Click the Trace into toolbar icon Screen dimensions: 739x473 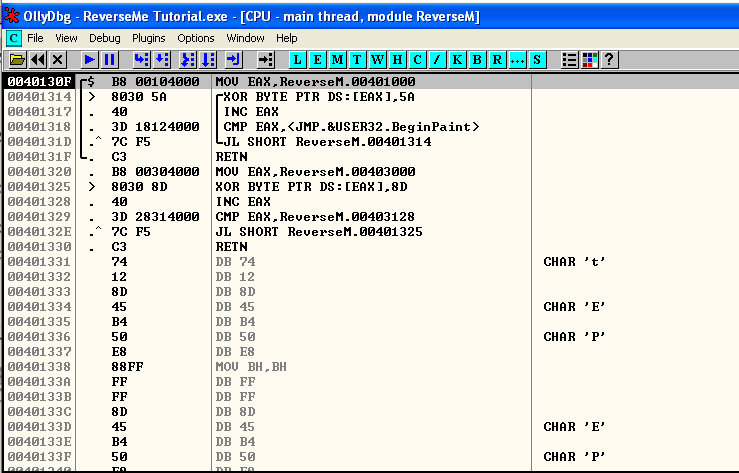[x=188, y=60]
